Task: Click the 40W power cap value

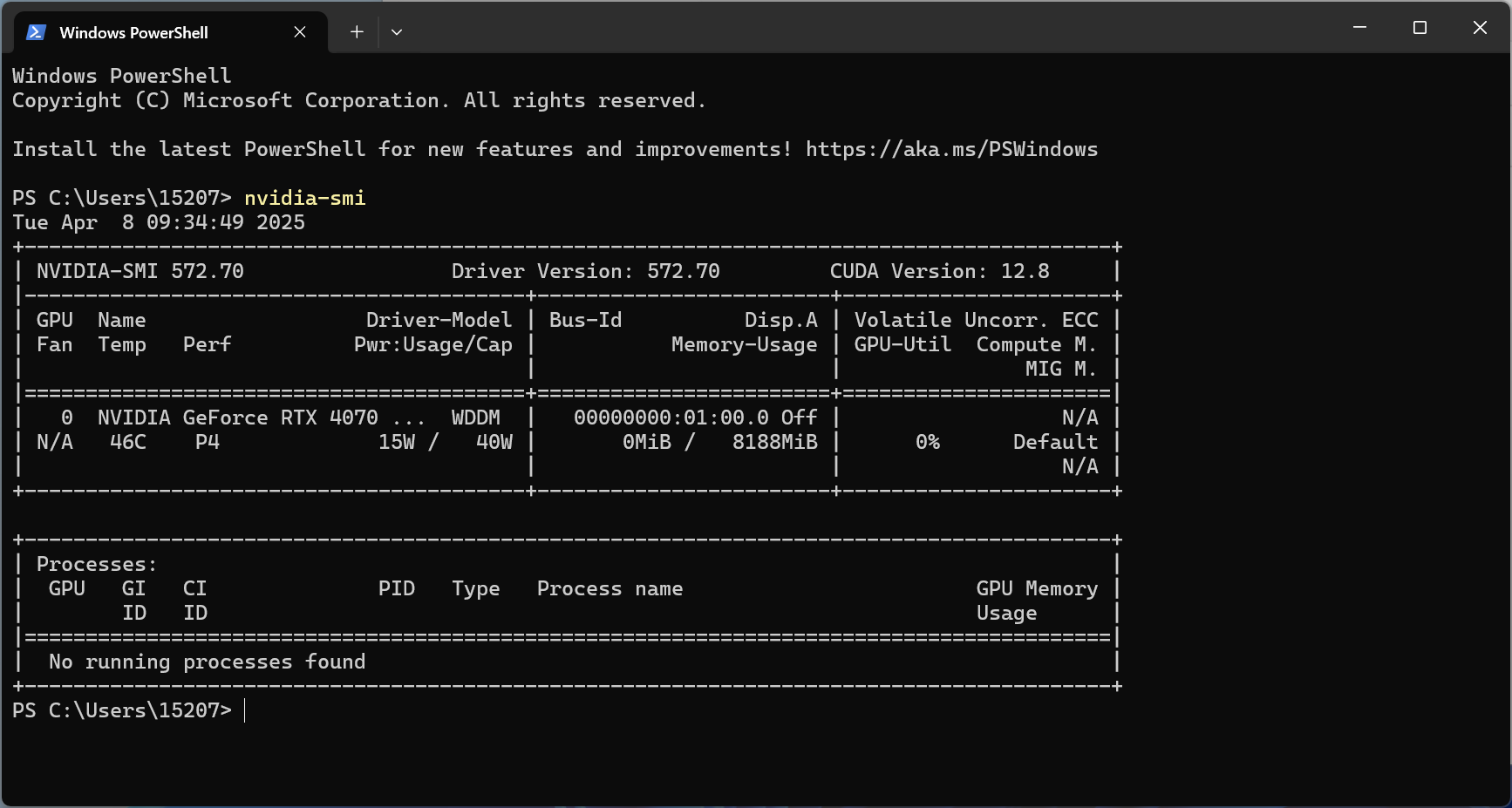Action: (494, 442)
